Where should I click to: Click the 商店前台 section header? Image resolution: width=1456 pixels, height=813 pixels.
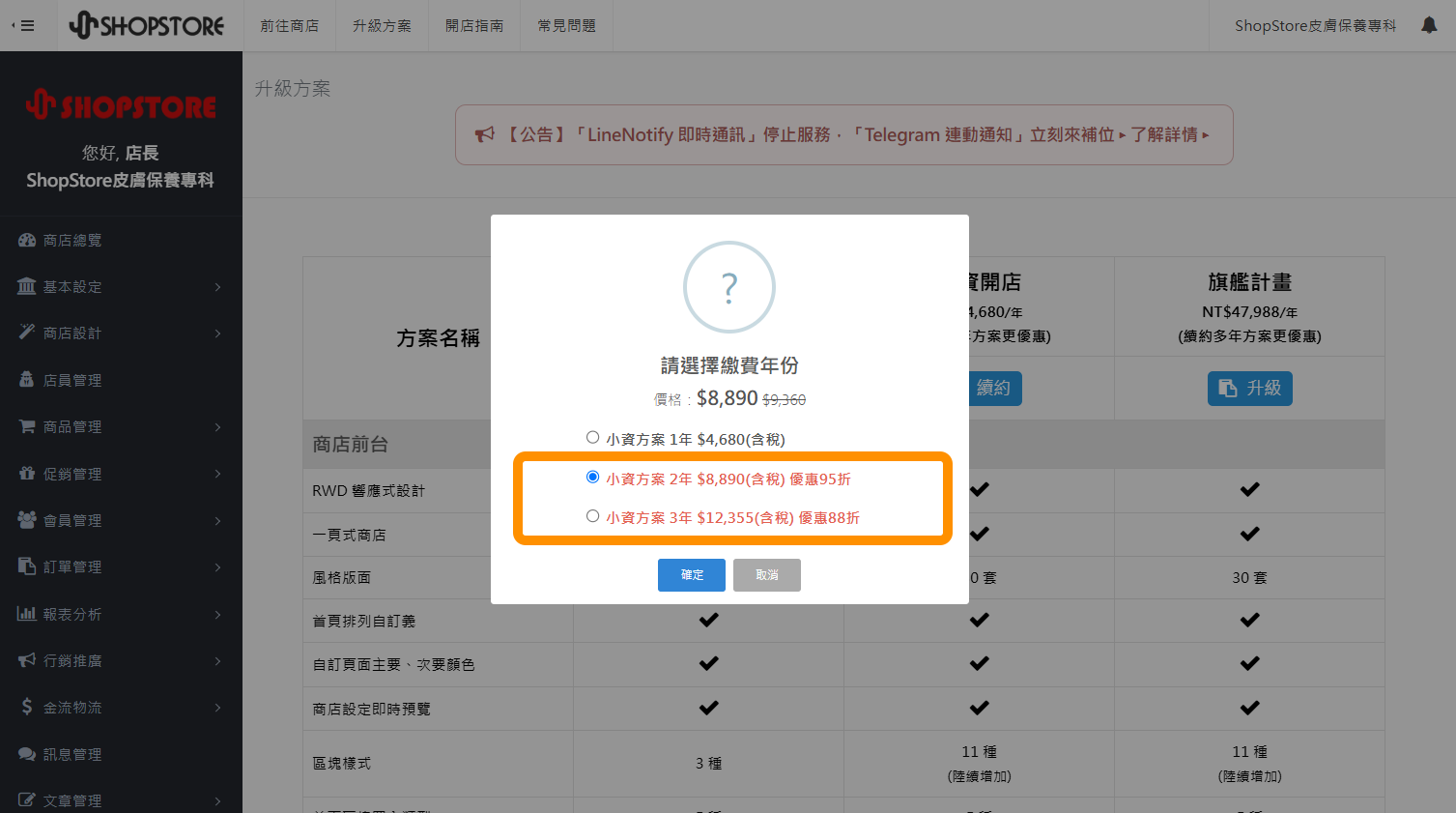(350, 445)
